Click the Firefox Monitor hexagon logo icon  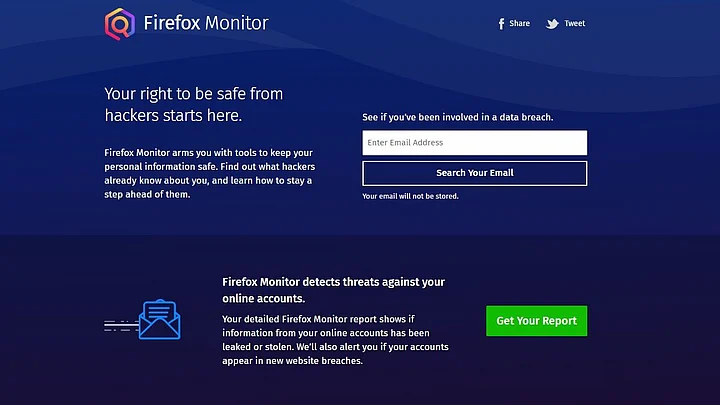[120, 23]
